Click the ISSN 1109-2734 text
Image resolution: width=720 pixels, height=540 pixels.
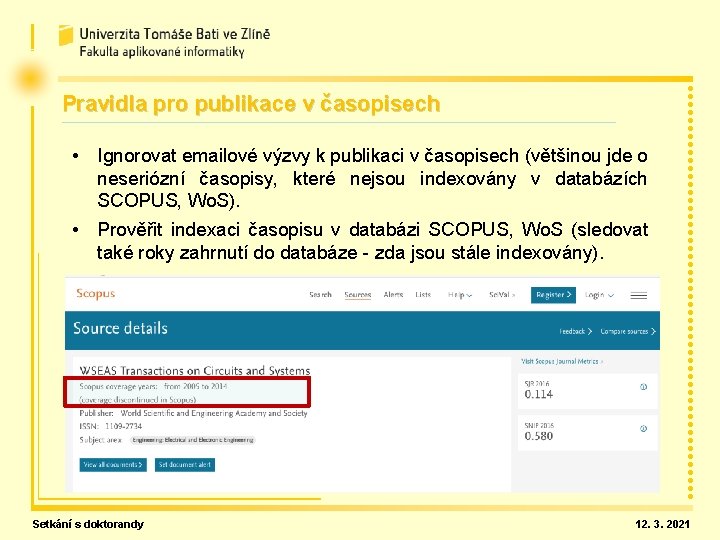111,426
